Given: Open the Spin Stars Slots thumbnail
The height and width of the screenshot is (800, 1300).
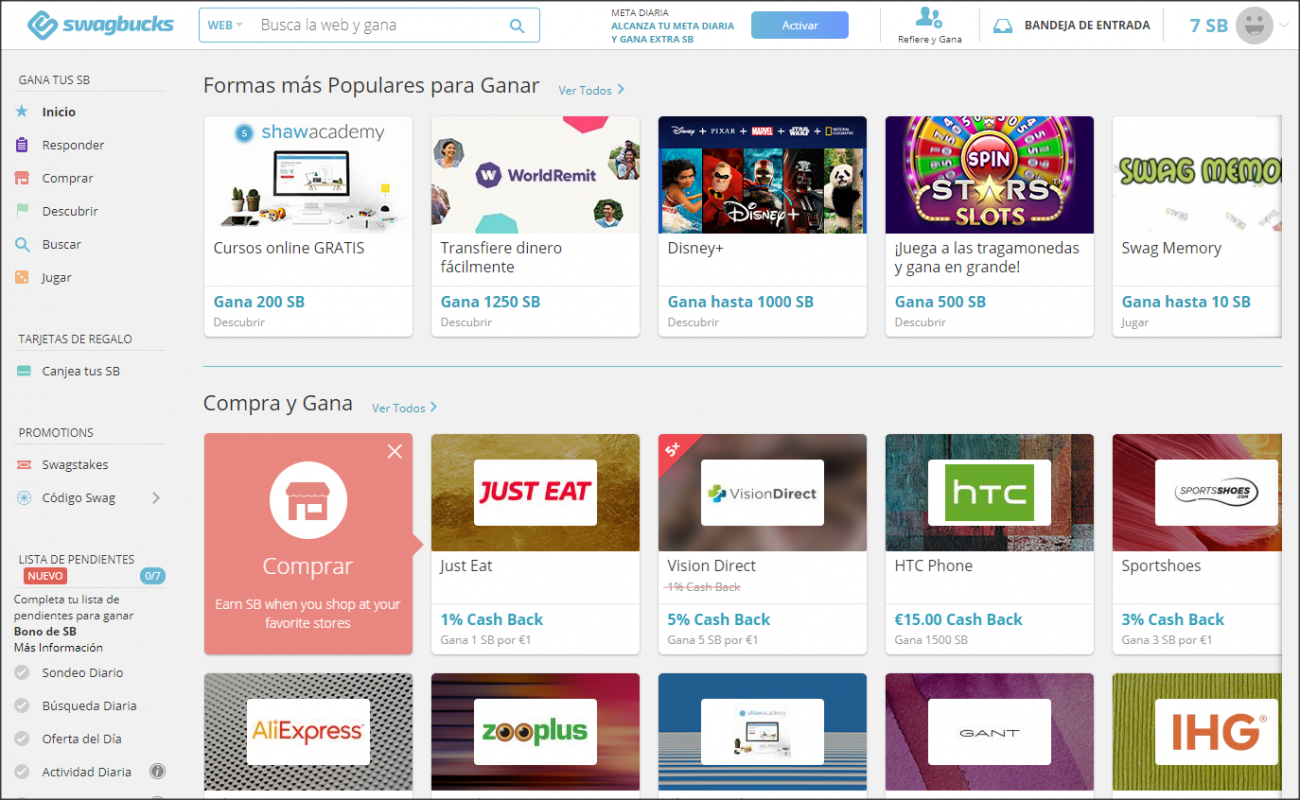Looking at the screenshot, I should pos(989,175).
